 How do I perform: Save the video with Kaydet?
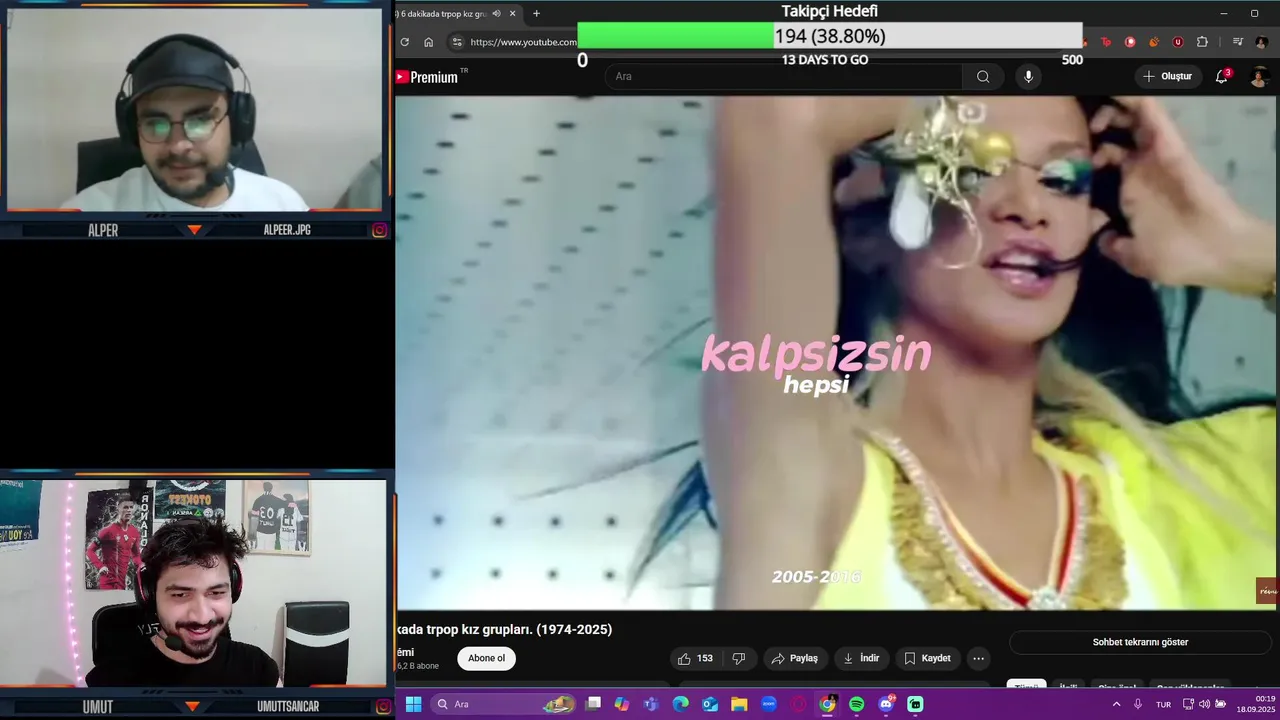[x=928, y=658]
